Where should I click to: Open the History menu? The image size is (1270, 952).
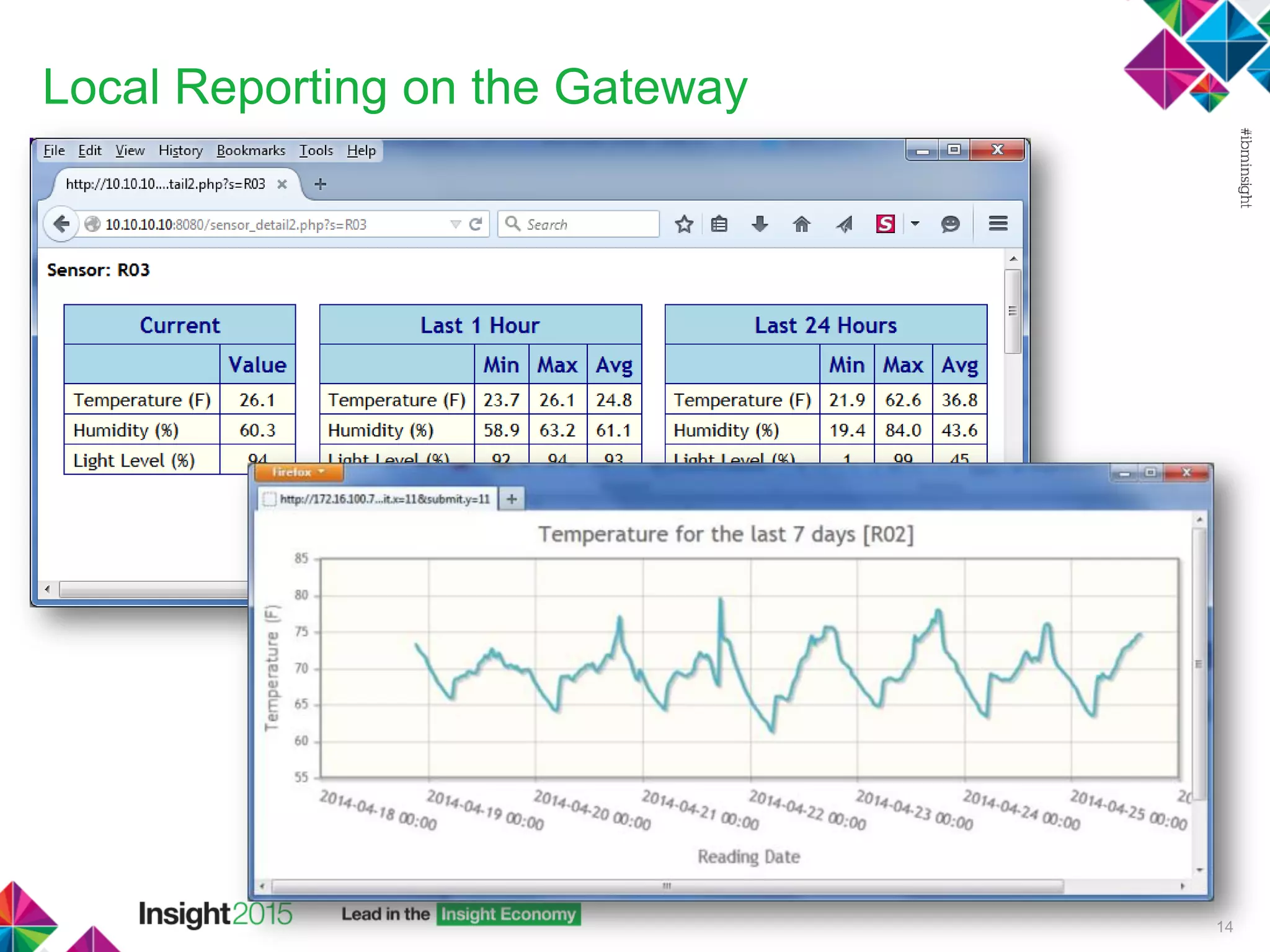point(180,151)
